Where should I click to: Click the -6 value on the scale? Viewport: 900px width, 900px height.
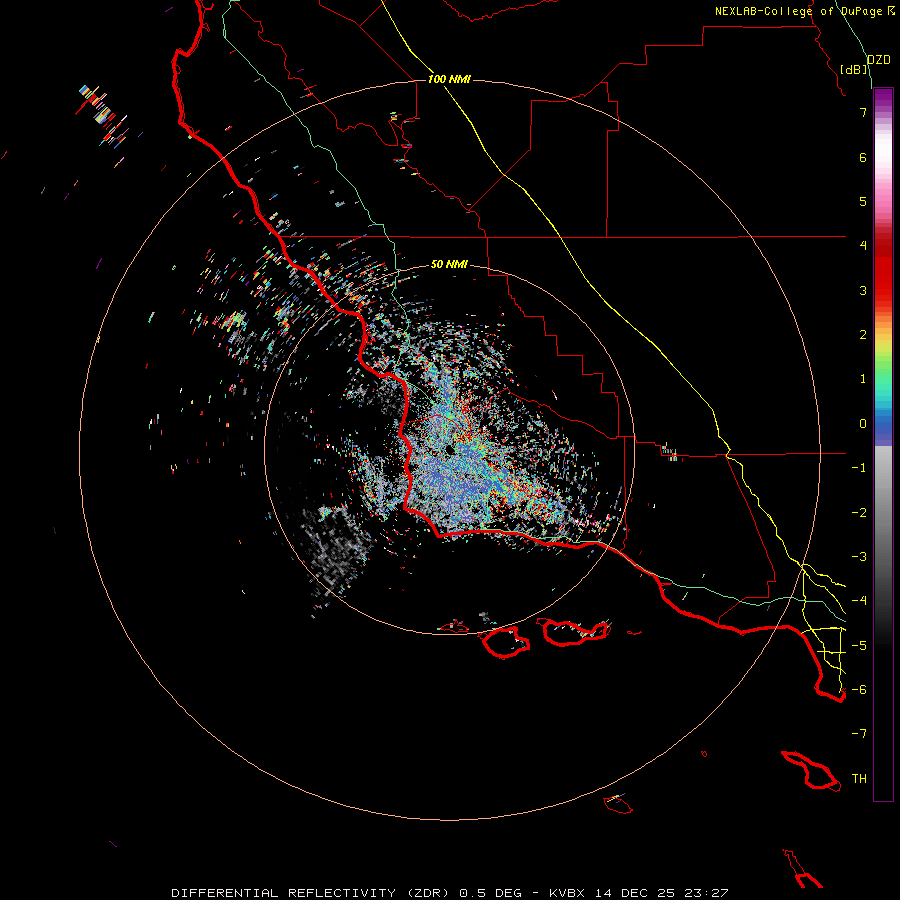point(859,690)
